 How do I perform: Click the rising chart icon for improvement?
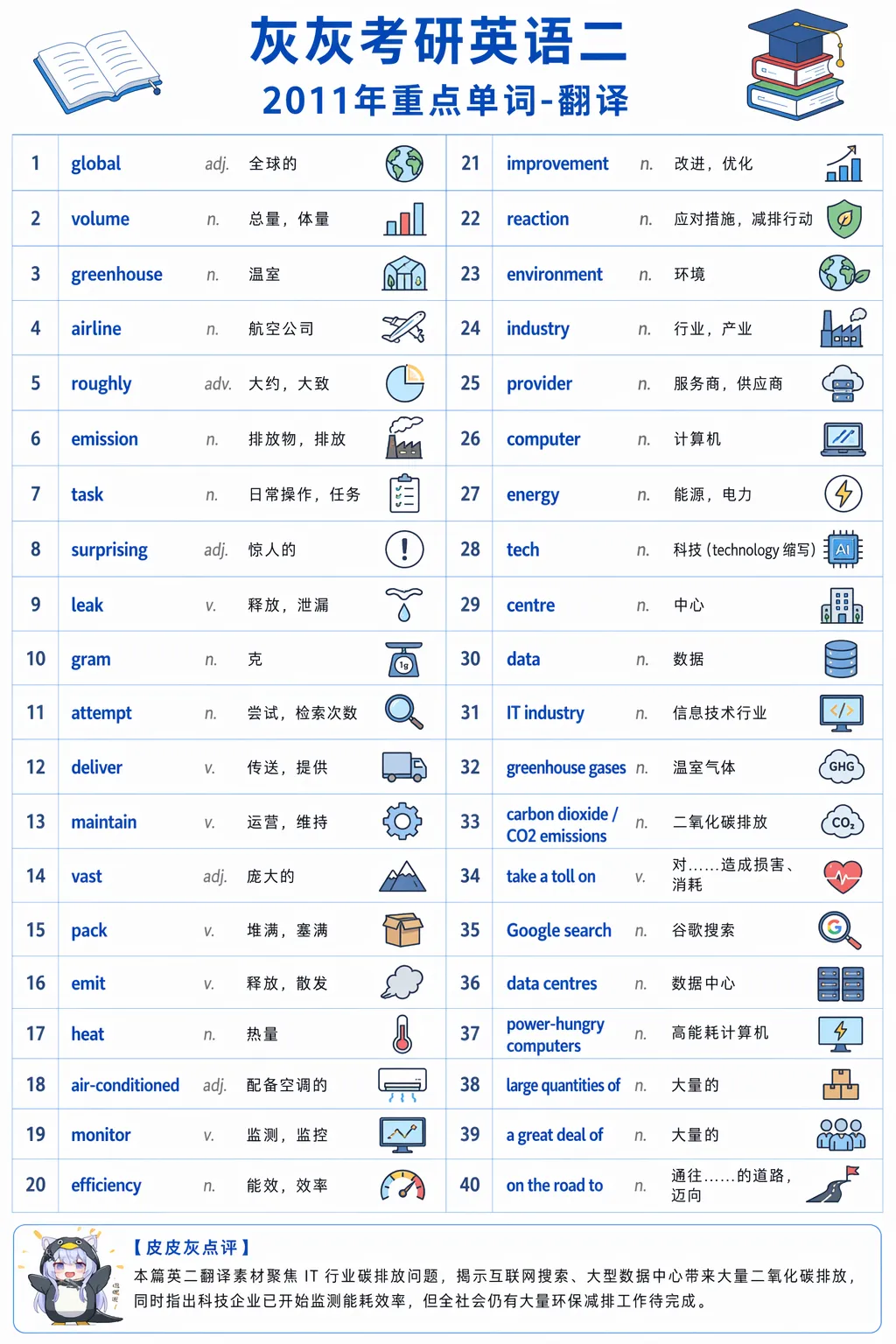click(x=843, y=164)
